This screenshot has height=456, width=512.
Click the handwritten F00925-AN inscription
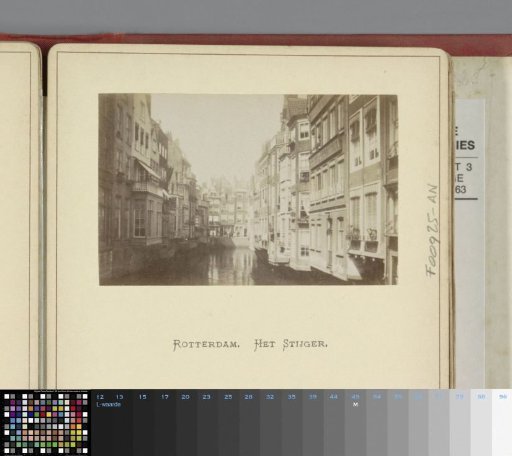(432, 230)
